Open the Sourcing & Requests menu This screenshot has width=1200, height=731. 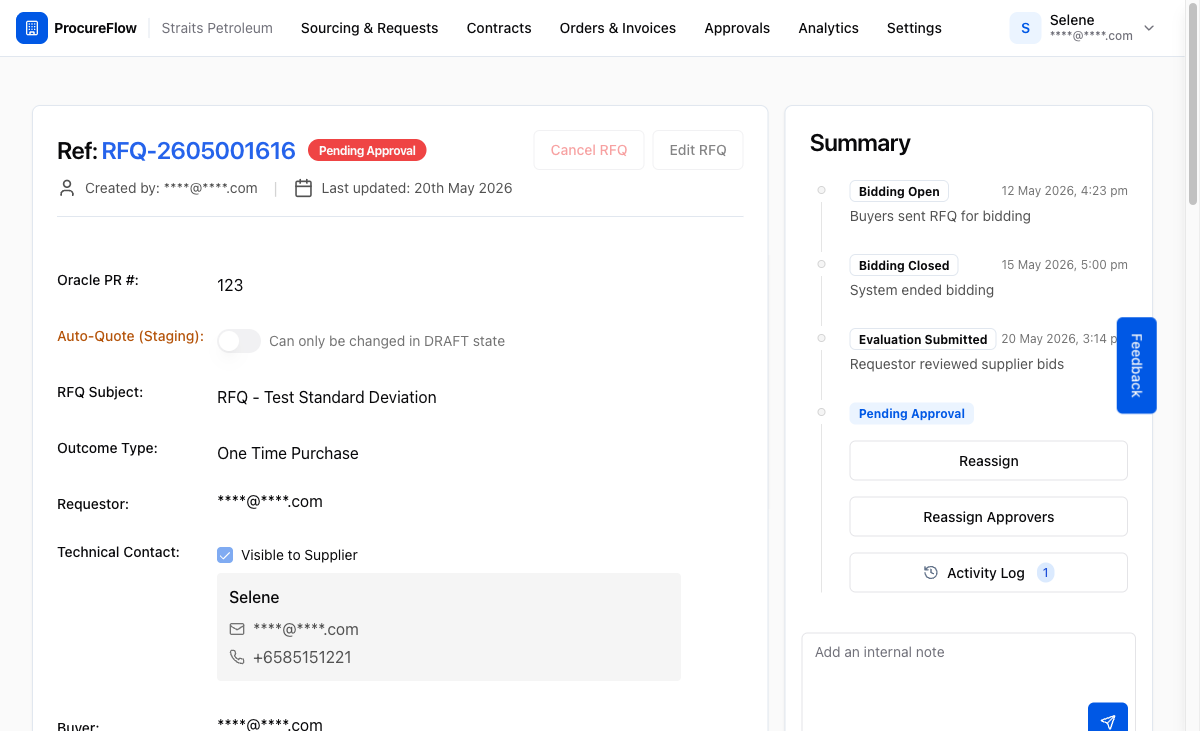[x=369, y=28]
